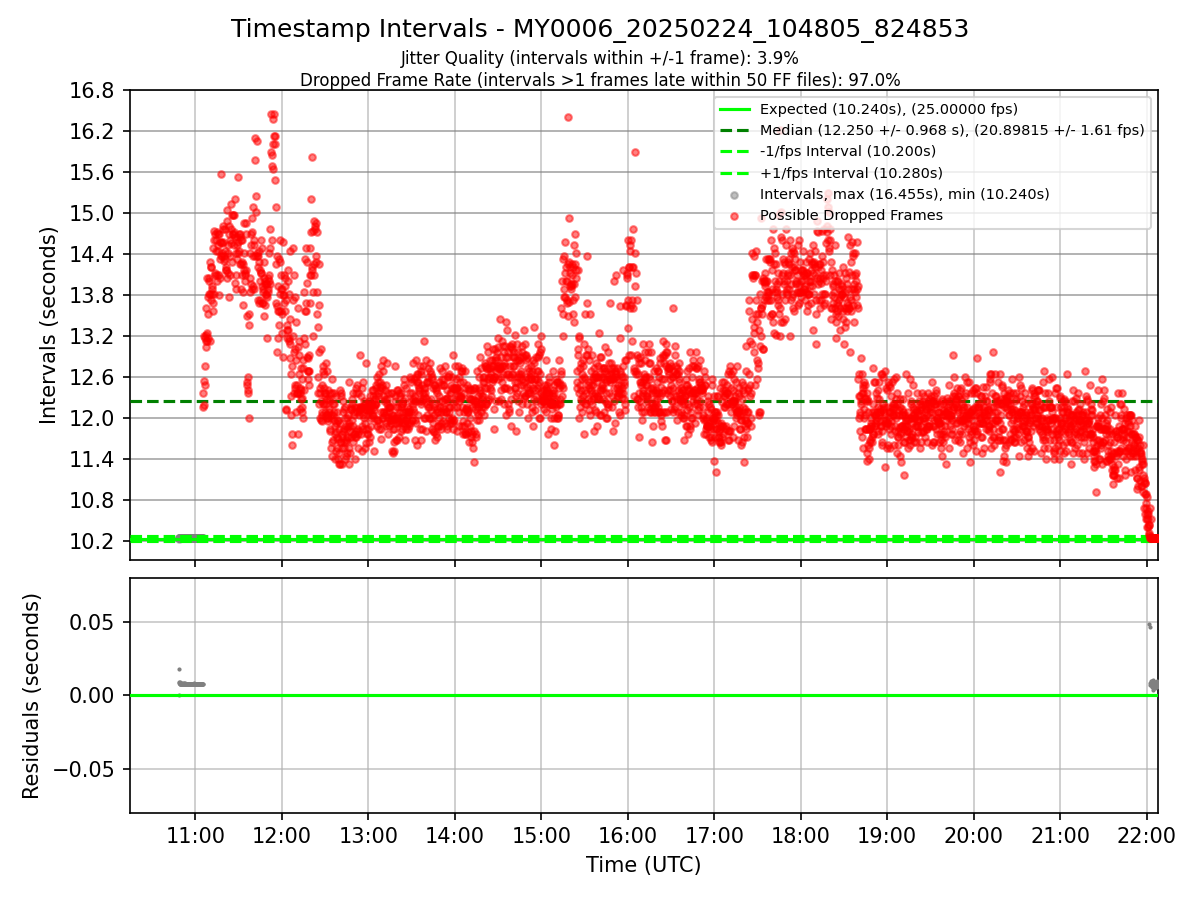Click the plot title 'Timestamp Intervals - MY0006_20250224_104805_824853'

point(600,29)
